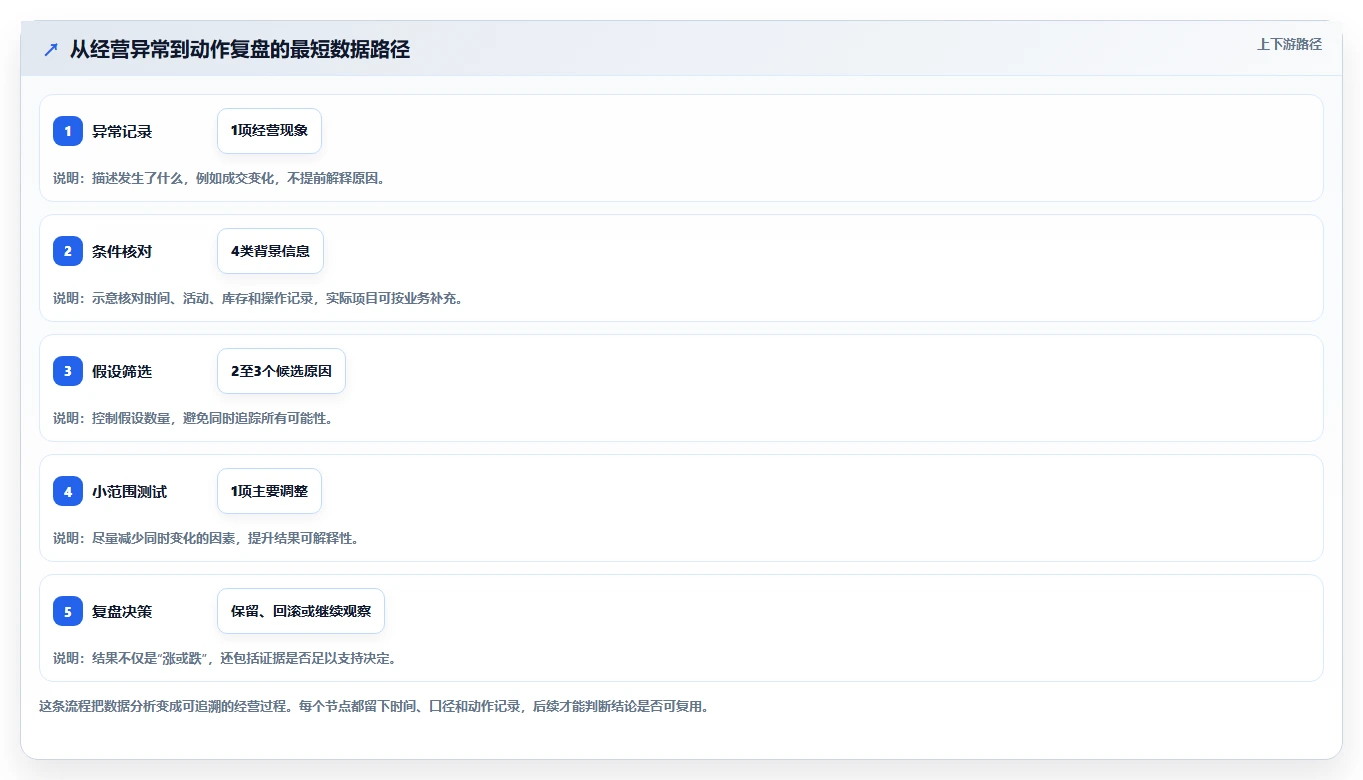
Task: Click the 复盘决策 step title
Action: click(122, 611)
